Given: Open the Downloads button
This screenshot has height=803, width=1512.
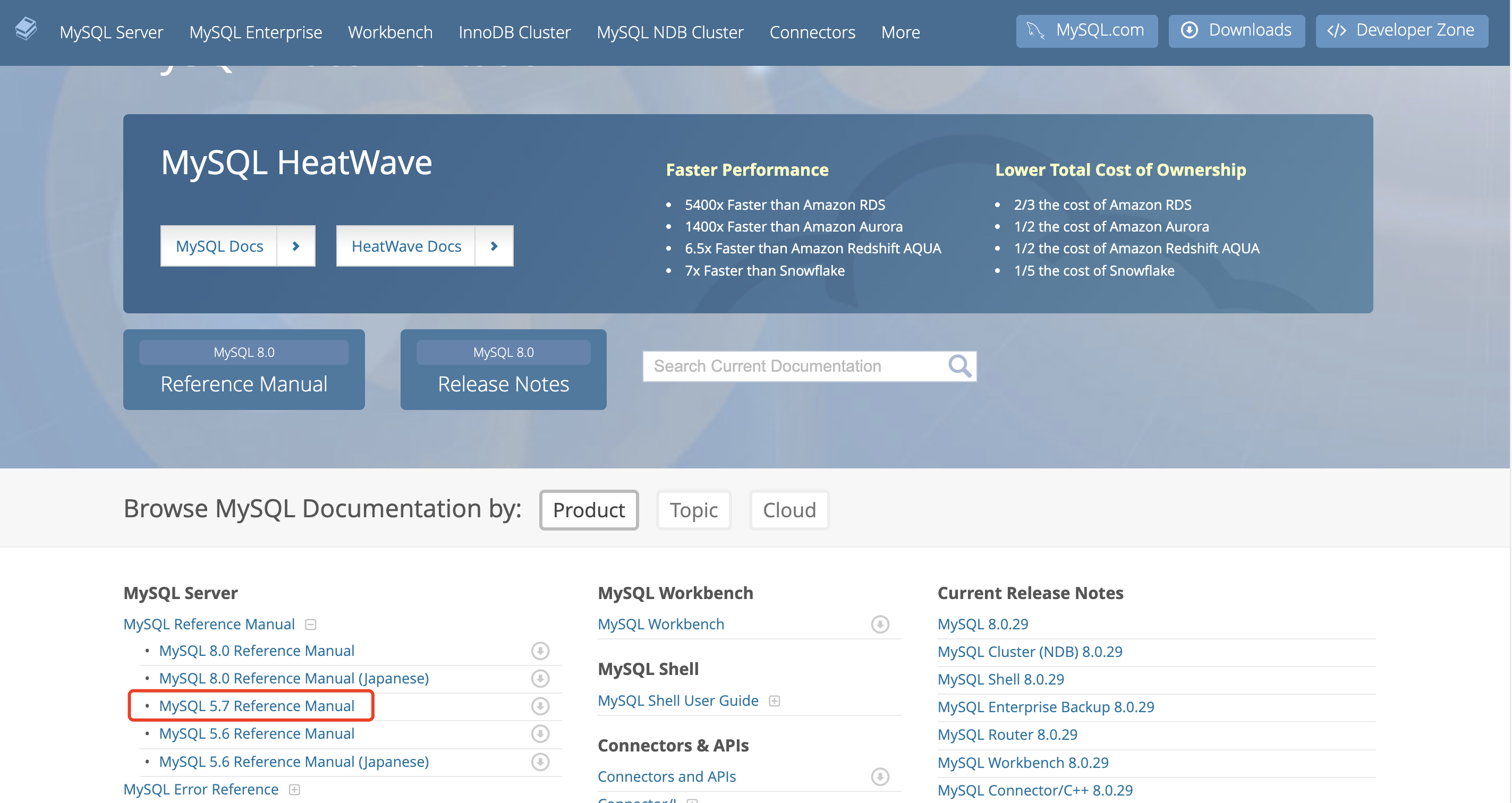Looking at the screenshot, I should click(1237, 30).
